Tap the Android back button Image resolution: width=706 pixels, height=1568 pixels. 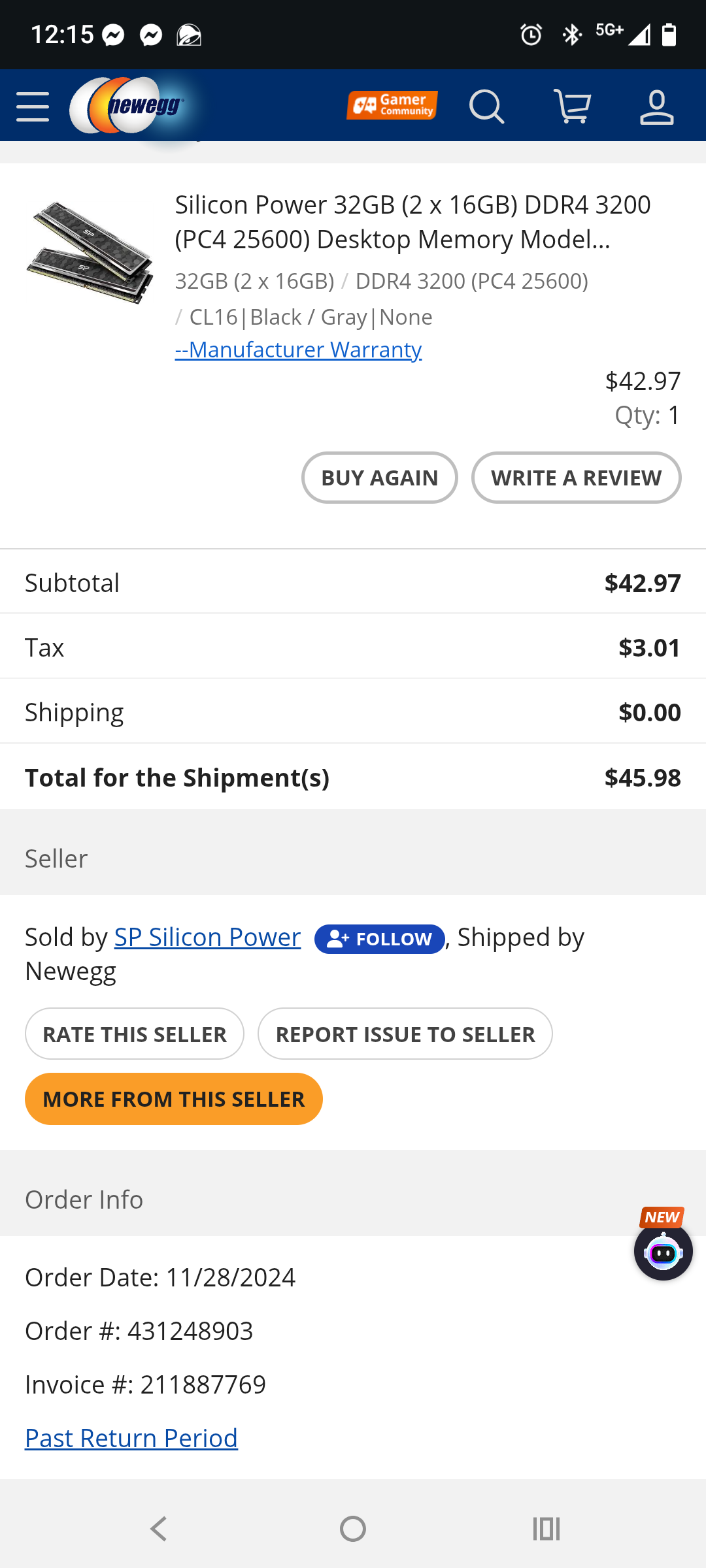(x=159, y=1529)
